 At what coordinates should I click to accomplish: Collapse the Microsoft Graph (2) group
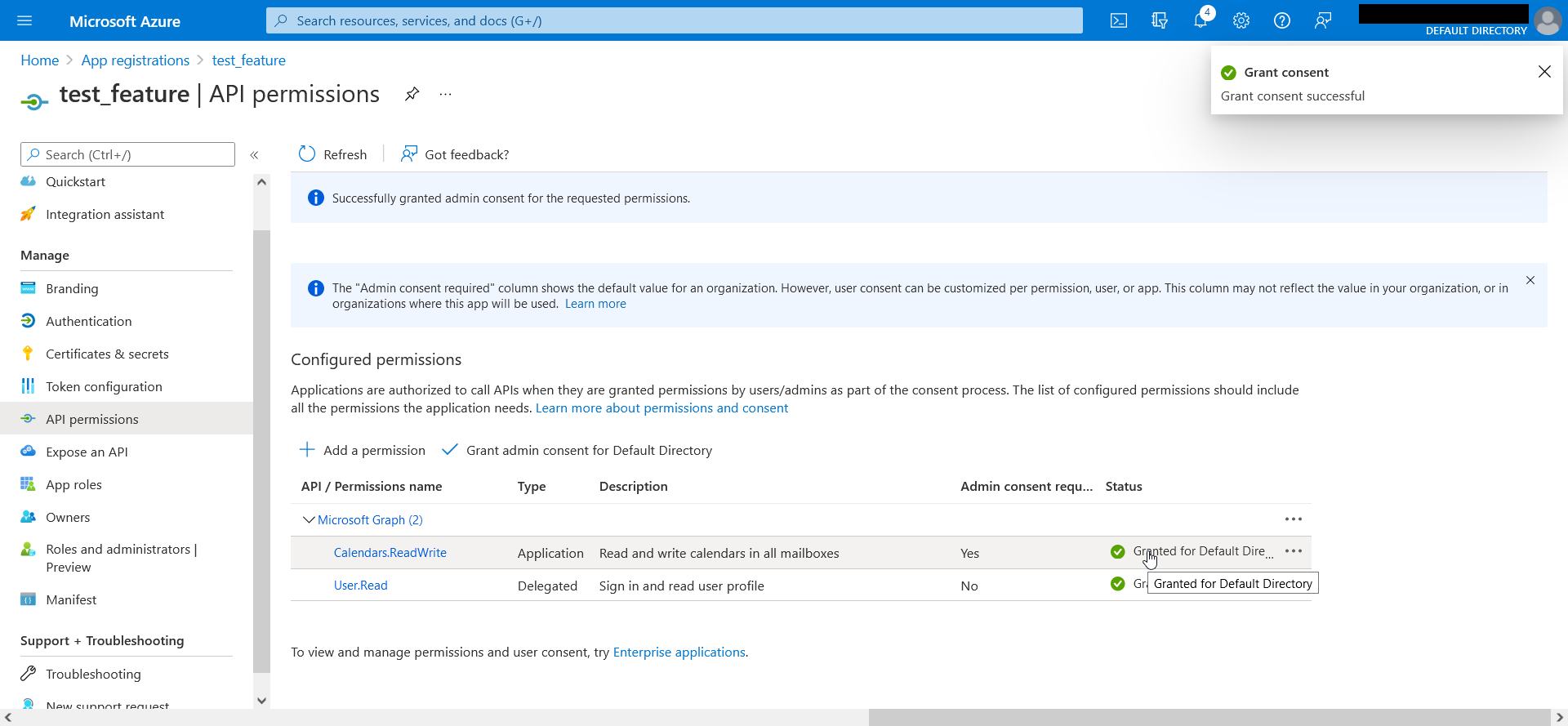[x=309, y=519]
